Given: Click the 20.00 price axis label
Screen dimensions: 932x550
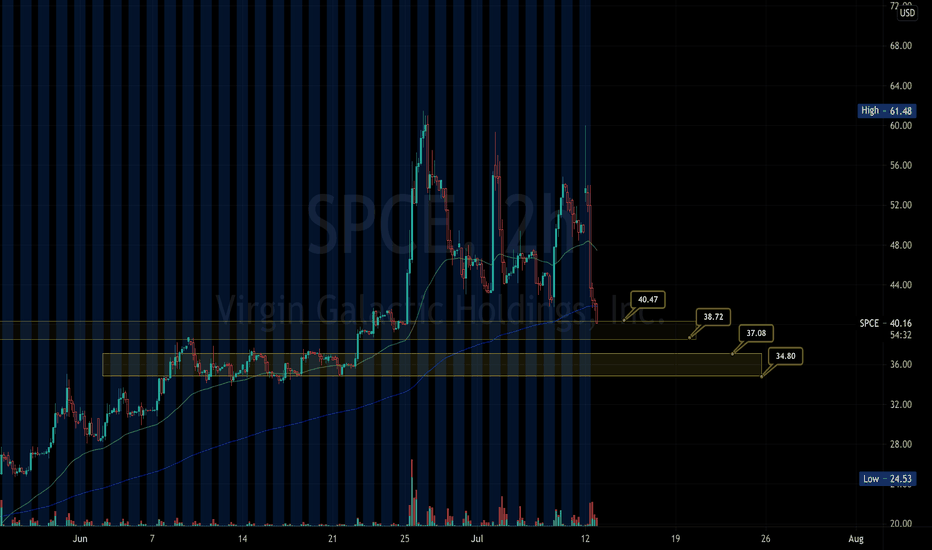Looking at the screenshot, I should click(x=900, y=524).
